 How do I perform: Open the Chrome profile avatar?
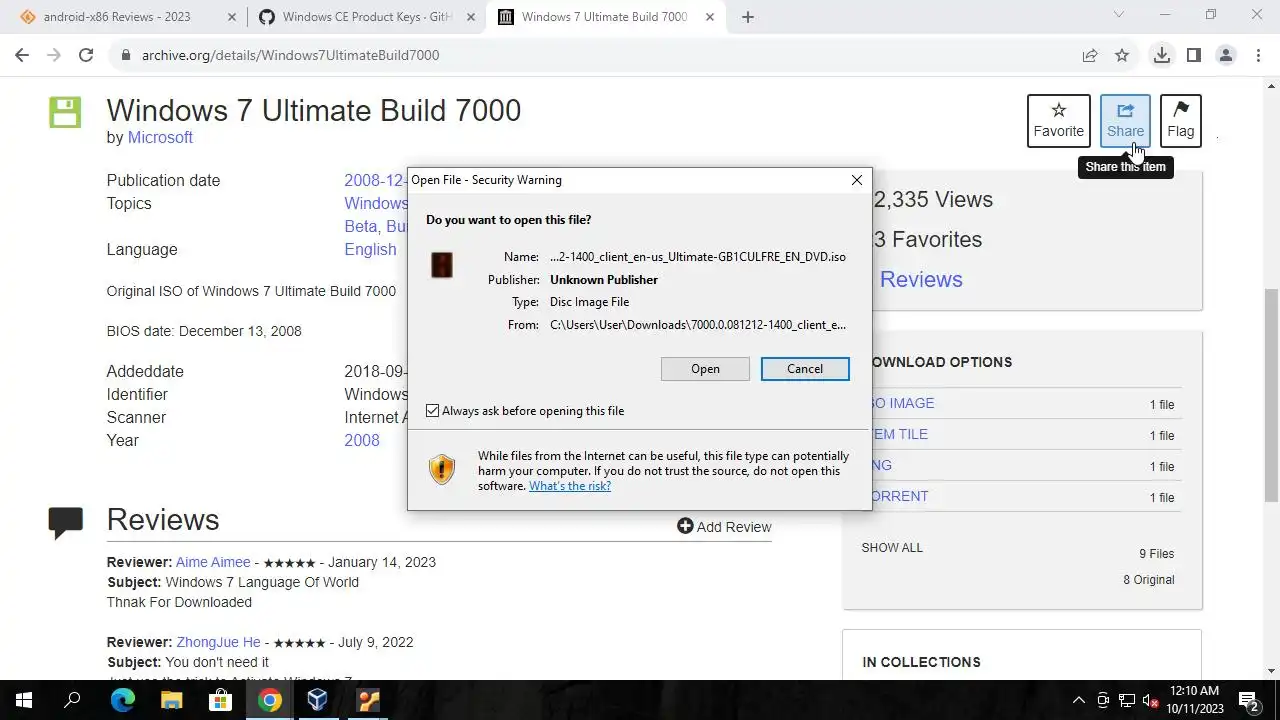pyautogui.click(x=1225, y=55)
